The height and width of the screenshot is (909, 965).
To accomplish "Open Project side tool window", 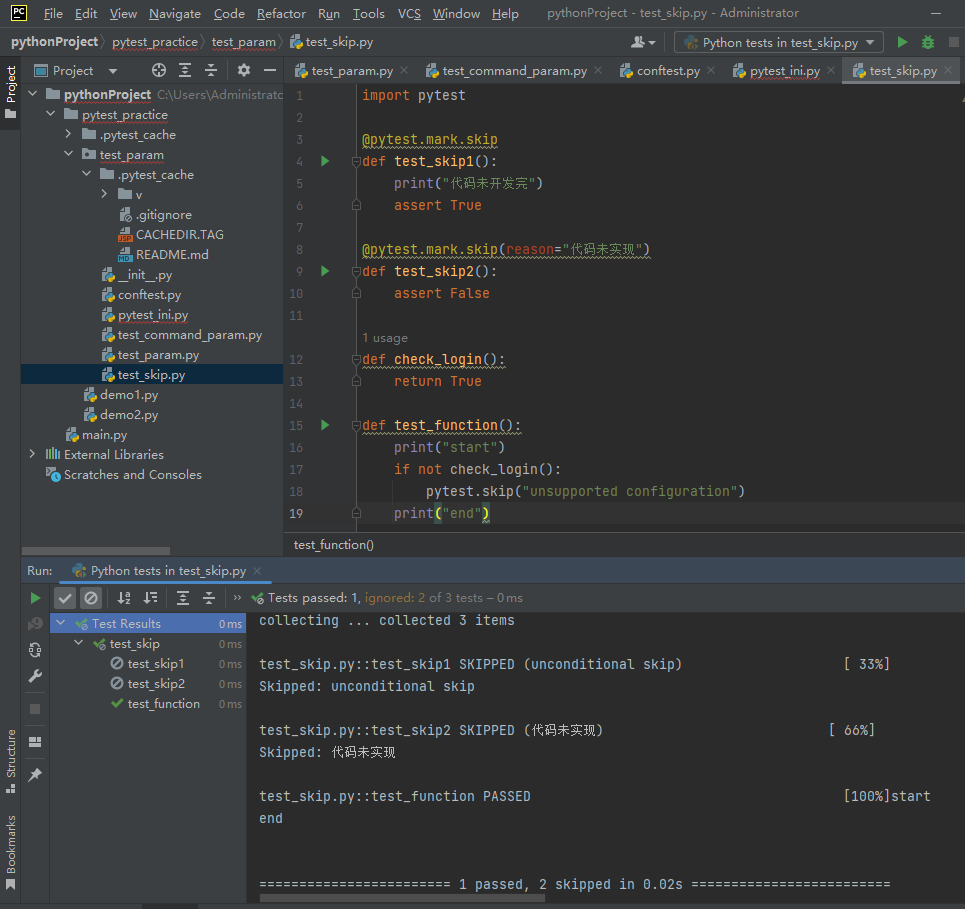I will [x=10, y=92].
